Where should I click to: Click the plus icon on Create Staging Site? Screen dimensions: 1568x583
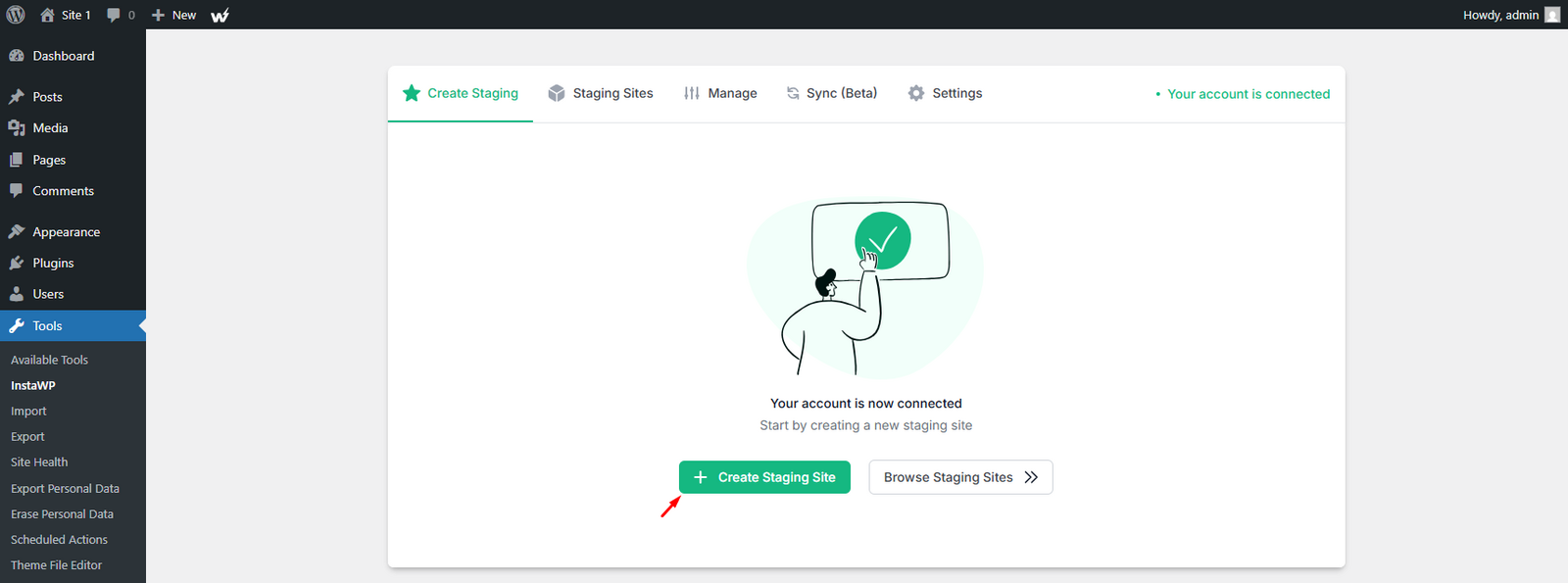pos(701,477)
